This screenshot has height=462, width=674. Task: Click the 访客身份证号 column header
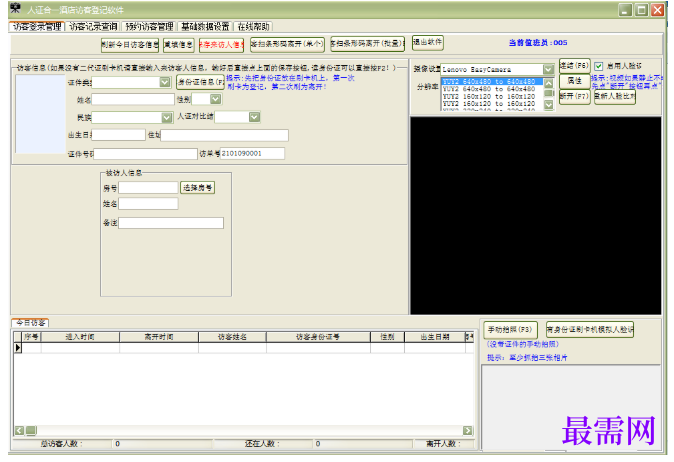[x=318, y=337]
